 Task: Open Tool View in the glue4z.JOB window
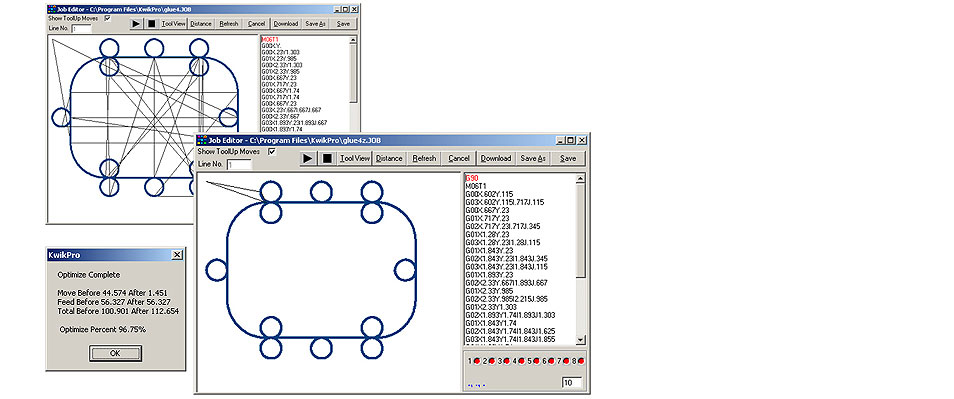coord(355,159)
